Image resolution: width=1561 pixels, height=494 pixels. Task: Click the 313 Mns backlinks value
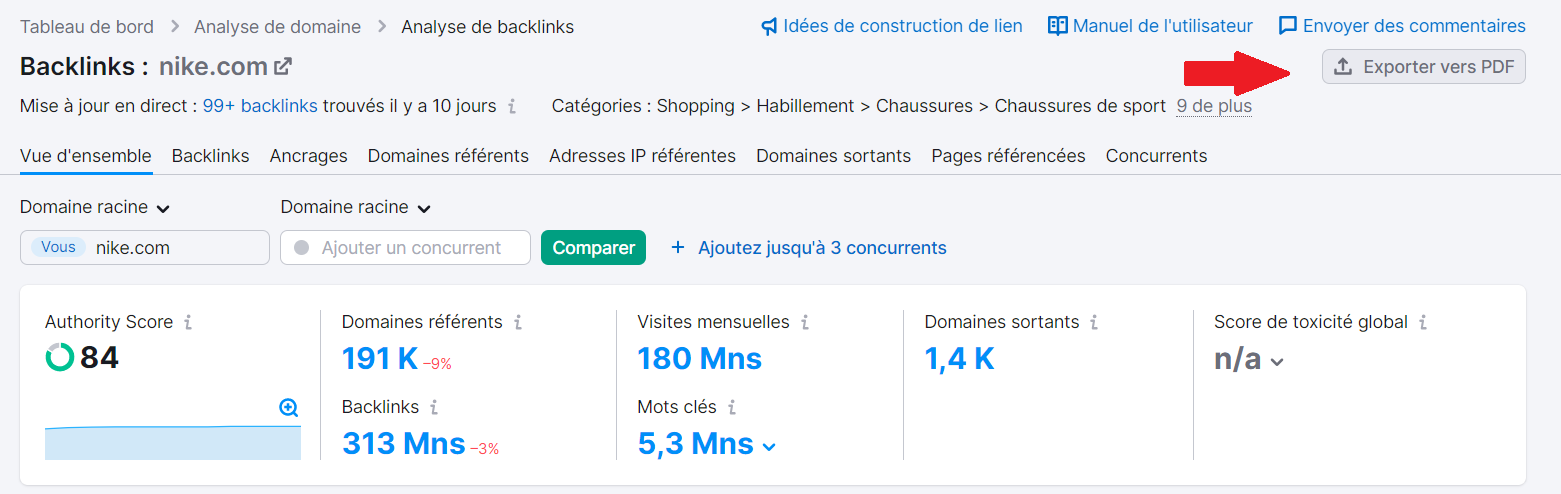click(x=404, y=443)
